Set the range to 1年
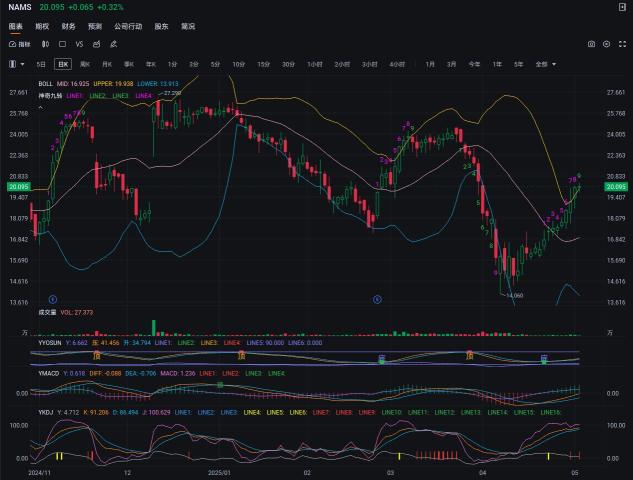This screenshot has width=633, height=480. (497, 64)
